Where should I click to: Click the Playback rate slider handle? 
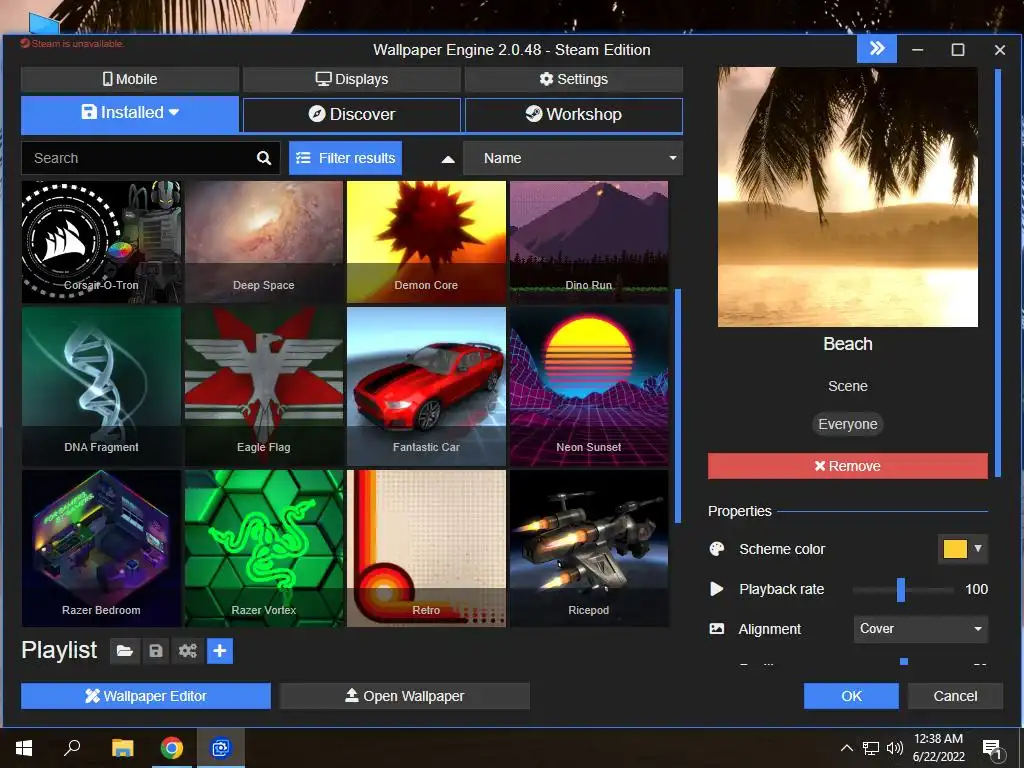click(x=901, y=590)
